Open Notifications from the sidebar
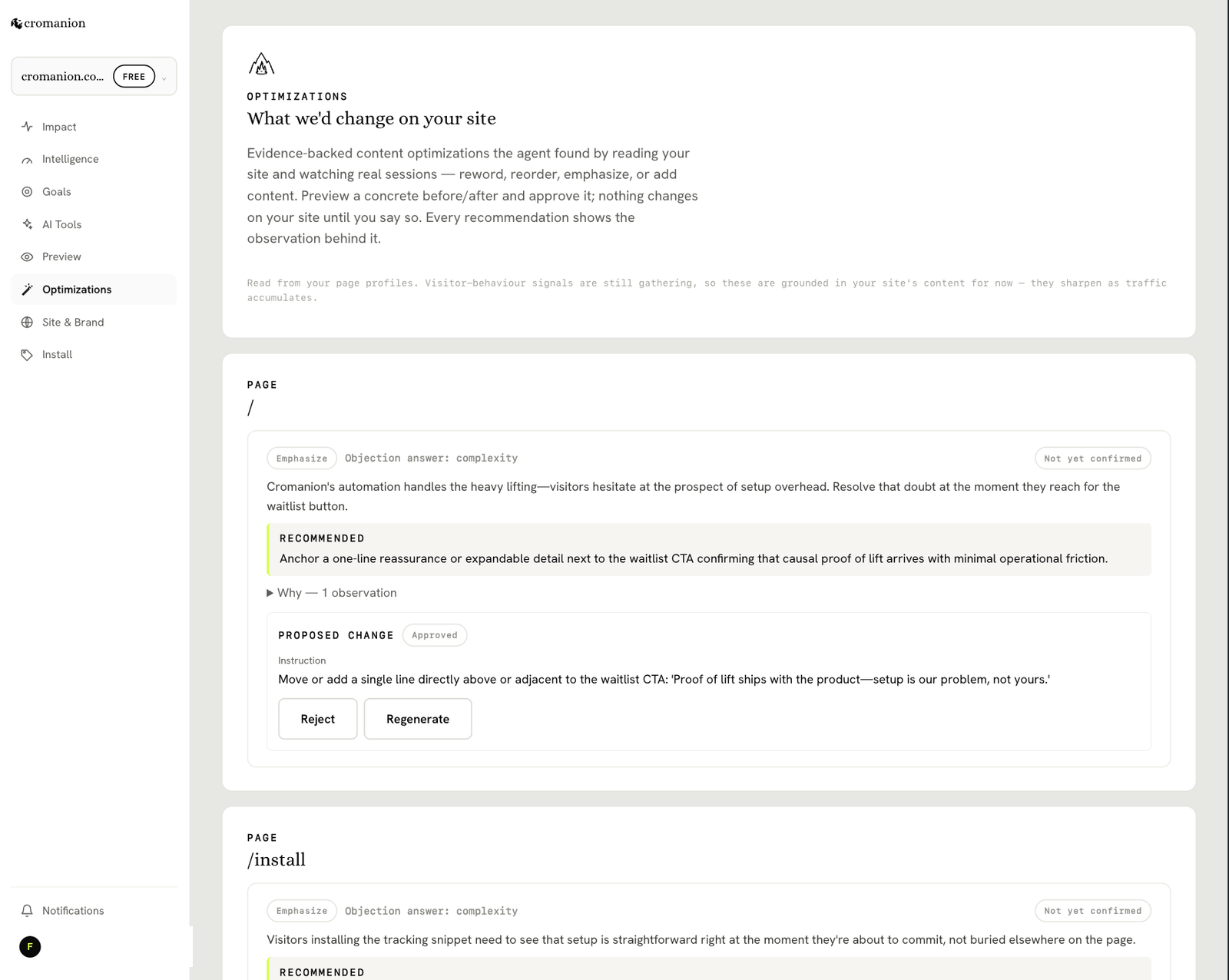 [x=94, y=911]
